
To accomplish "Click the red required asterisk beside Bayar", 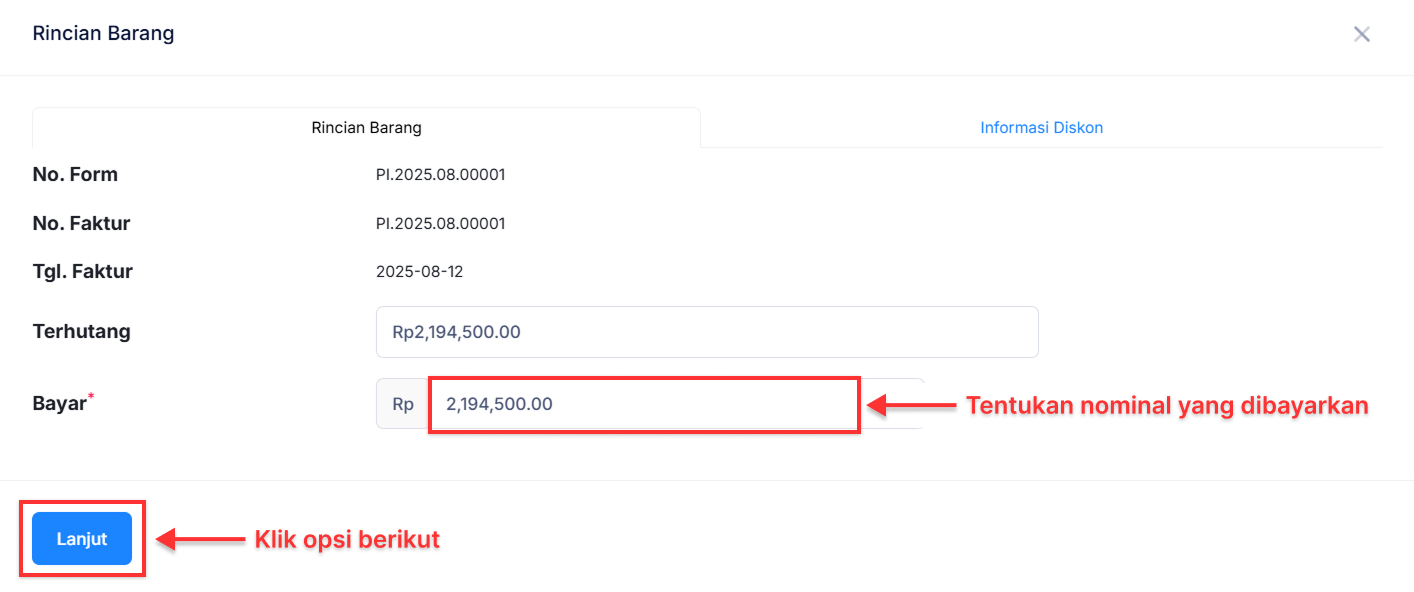I will click(x=91, y=398).
